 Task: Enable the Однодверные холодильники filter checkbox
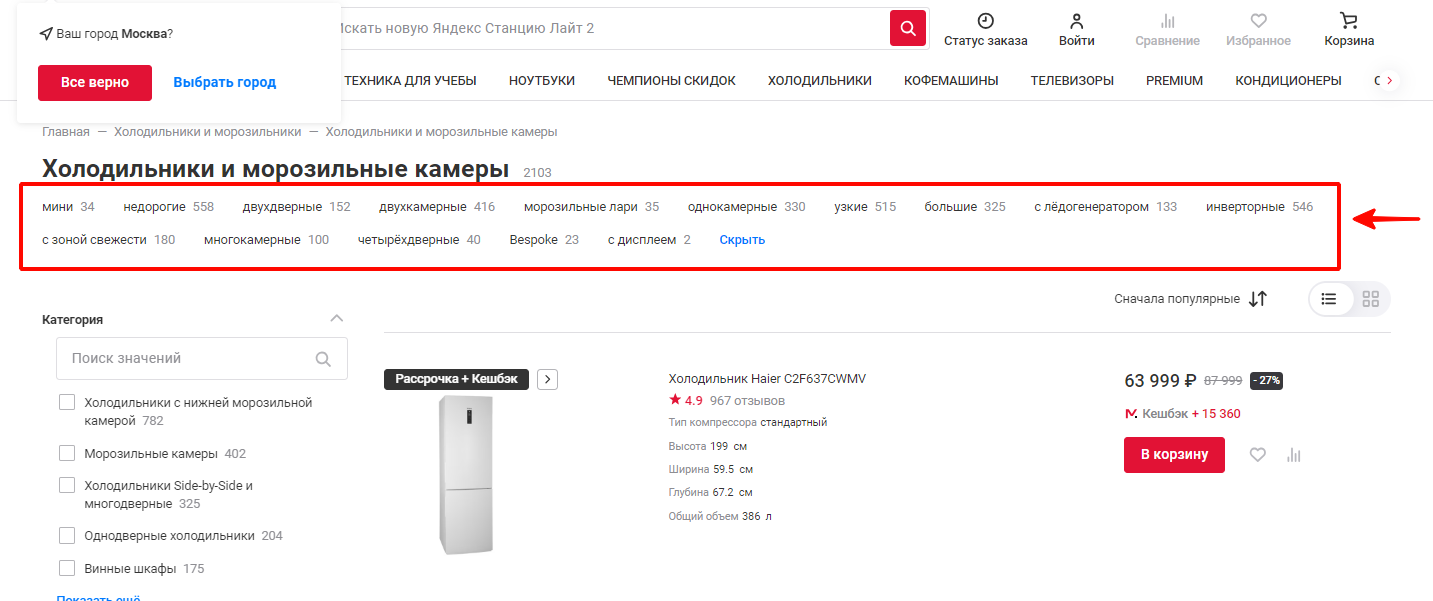pos(67,535)
